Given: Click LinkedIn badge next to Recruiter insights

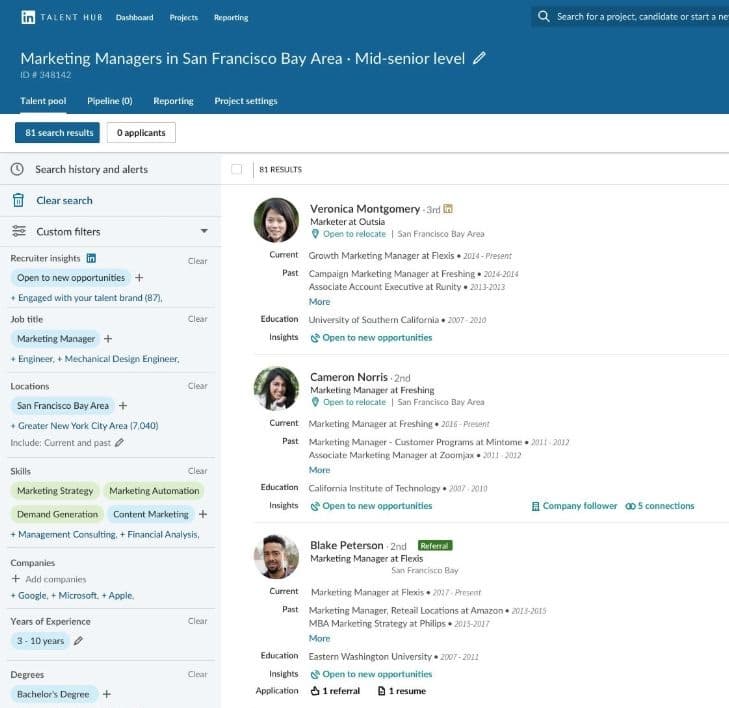Looking at the screenshot, I should coord(91,258).
